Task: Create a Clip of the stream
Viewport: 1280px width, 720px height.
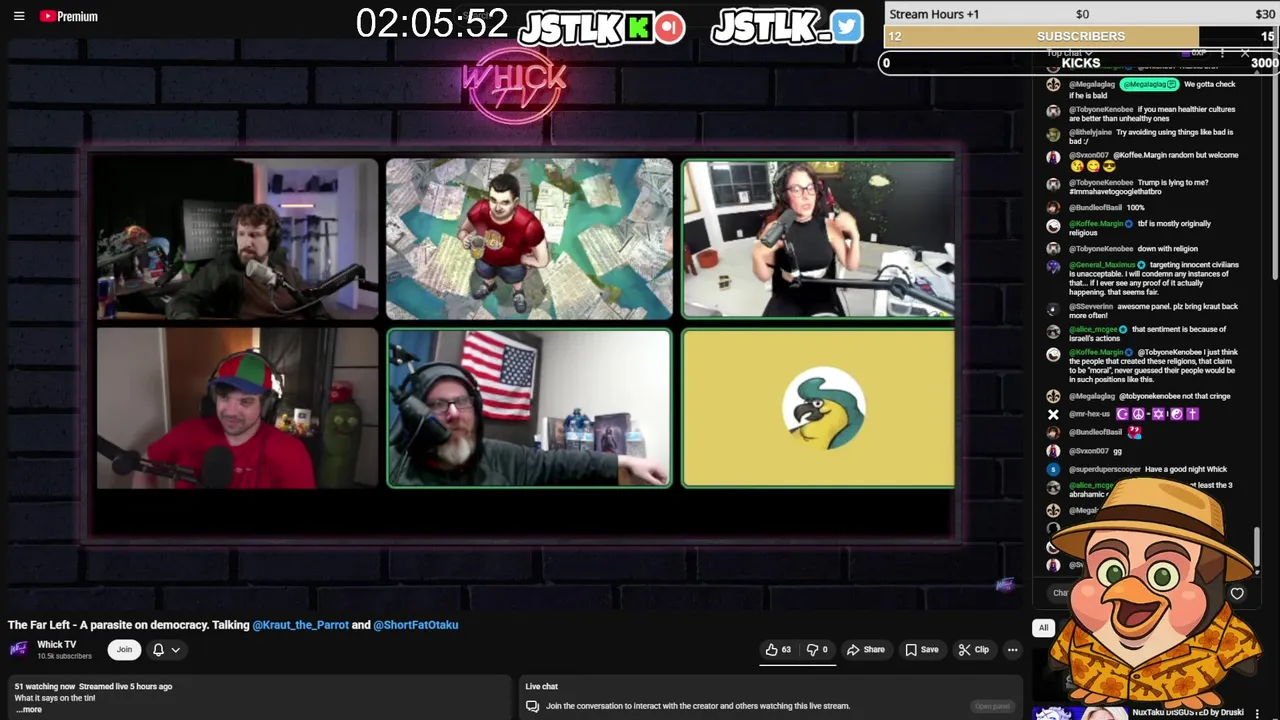Action: (x=973, y=650)
